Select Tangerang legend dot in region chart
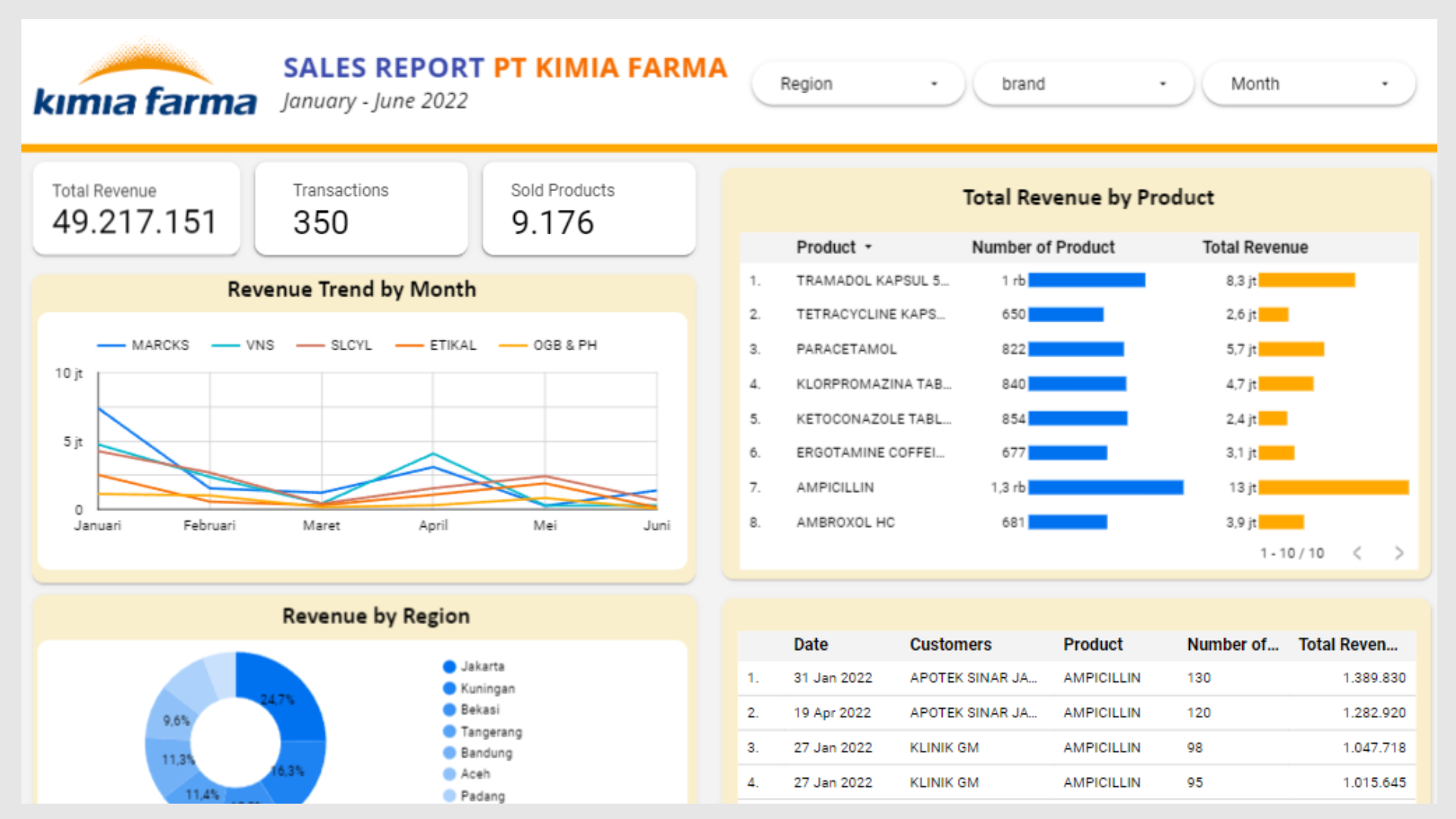The width and height of the screenshot is (1456, 819). [450, 732]
